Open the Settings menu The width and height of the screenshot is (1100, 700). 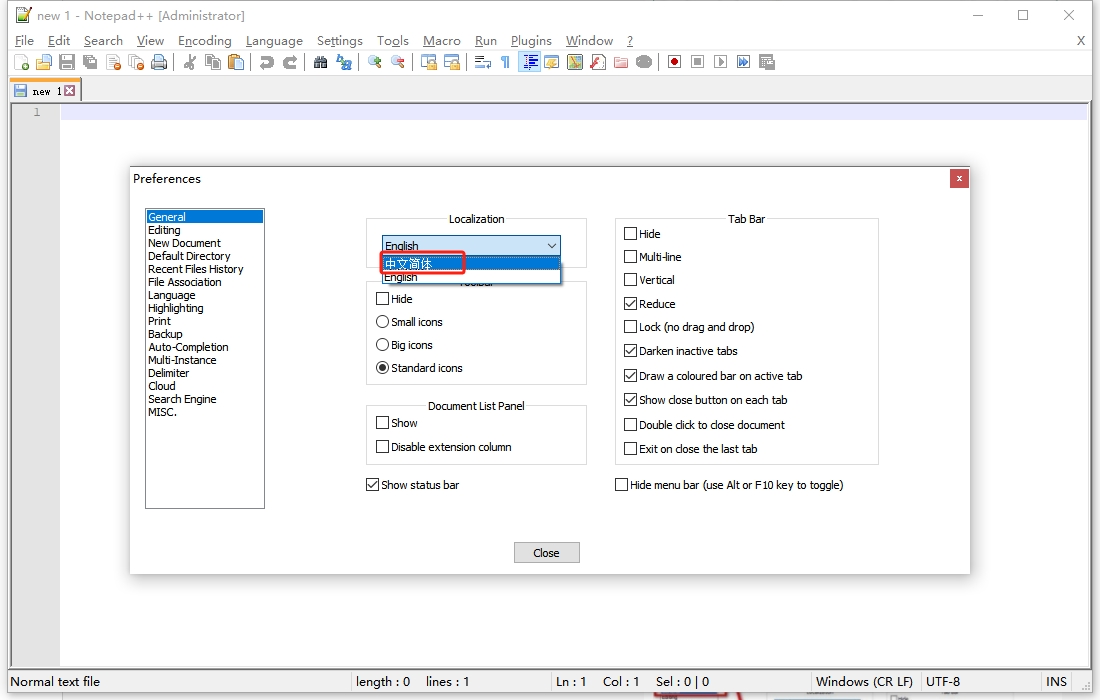coord(340,41)
